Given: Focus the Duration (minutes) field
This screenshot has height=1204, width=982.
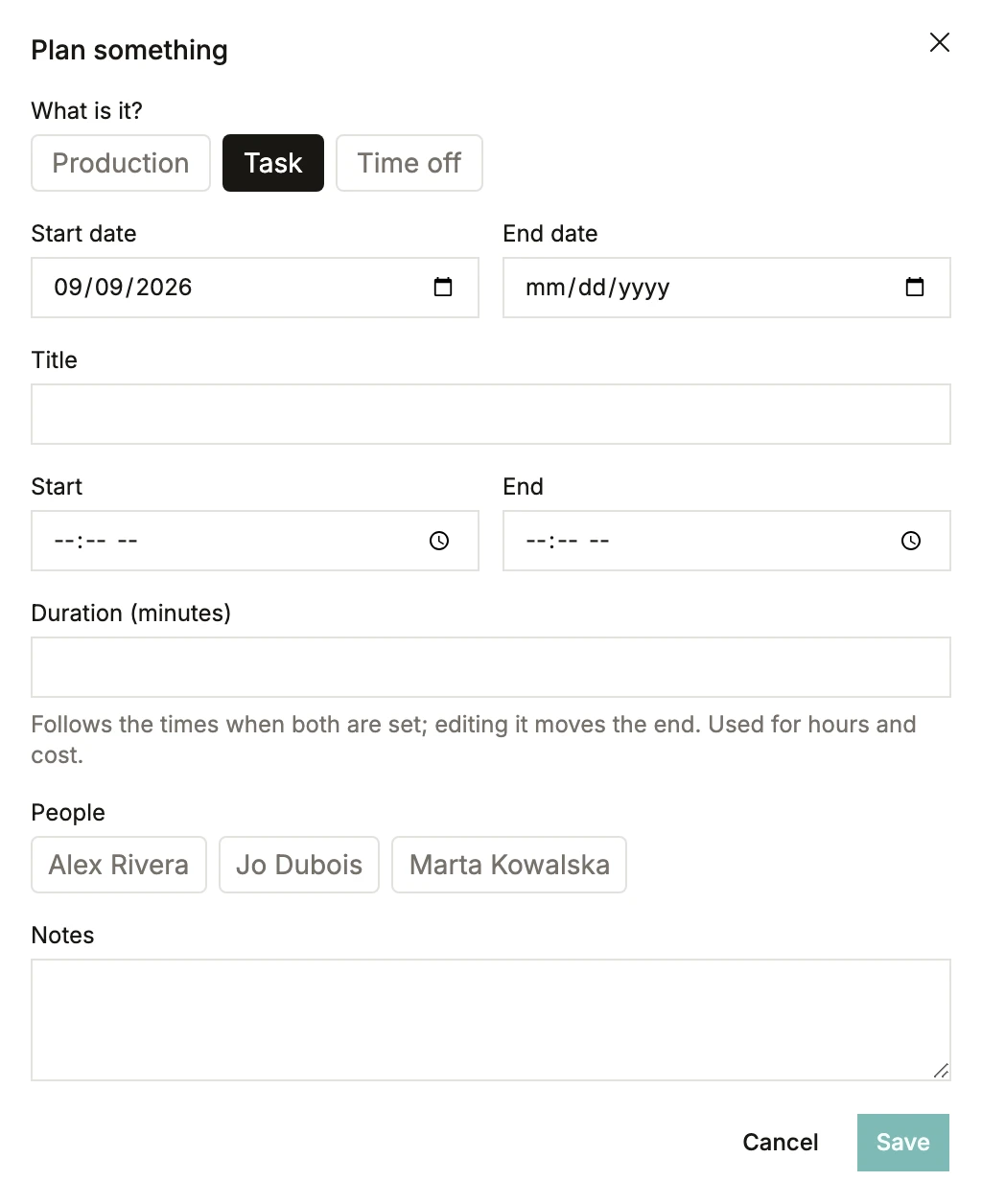Looking at the screenshot, I should click(x=491, y=667).
